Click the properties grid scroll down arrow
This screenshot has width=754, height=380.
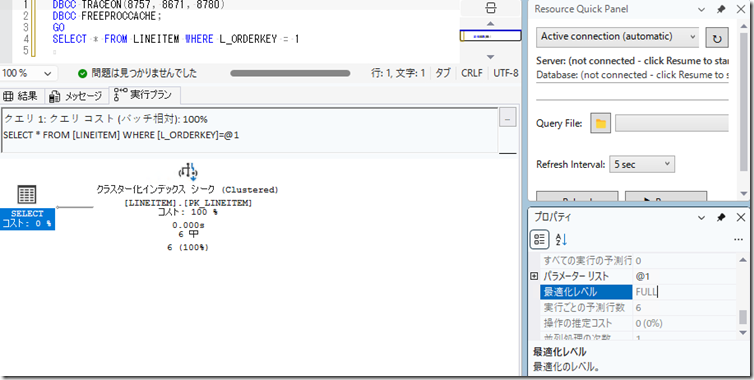click(743, 333)
